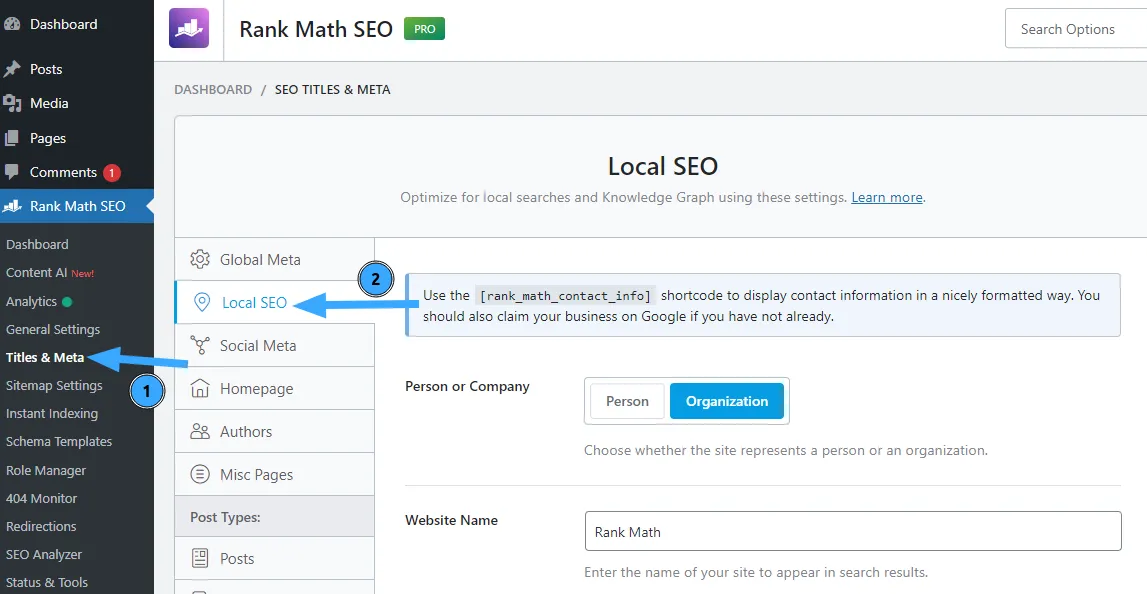Click the Local SEO page heading
This screenshot has height=594, width=1147.
point(663,166)
